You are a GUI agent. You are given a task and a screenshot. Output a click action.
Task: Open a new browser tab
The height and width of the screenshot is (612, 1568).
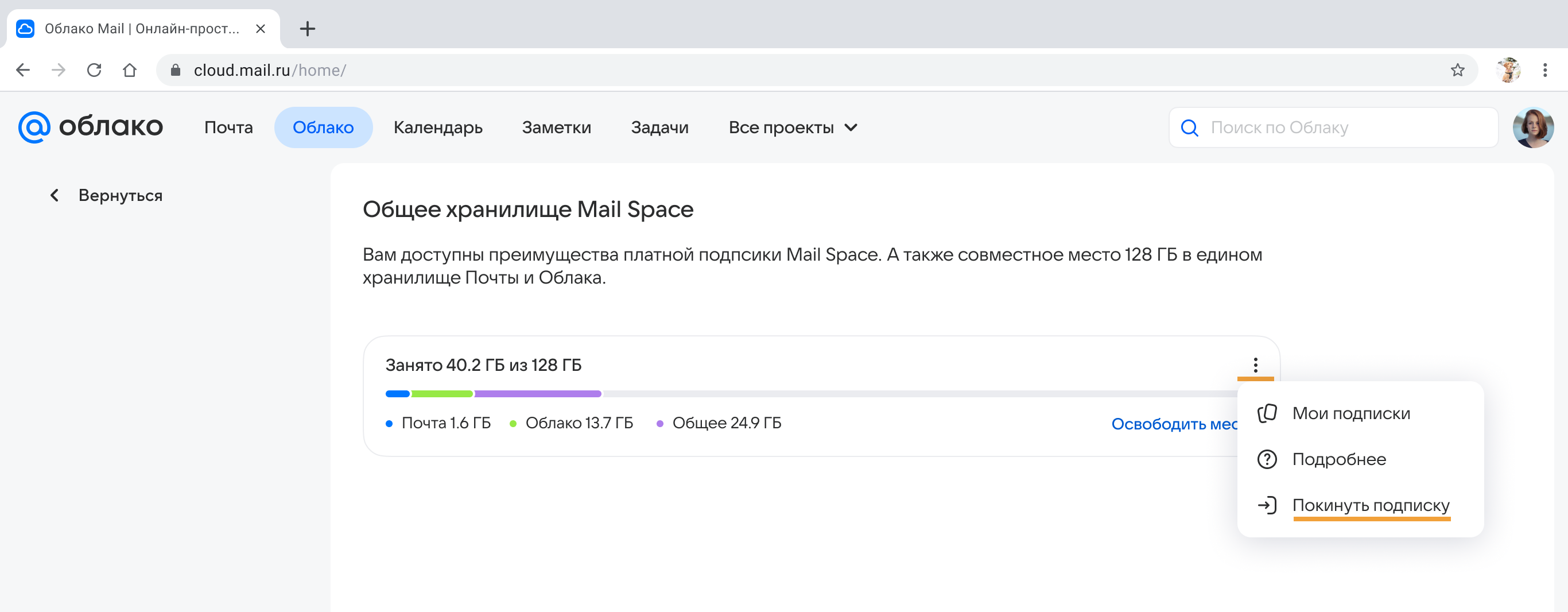tap(308, 29)
